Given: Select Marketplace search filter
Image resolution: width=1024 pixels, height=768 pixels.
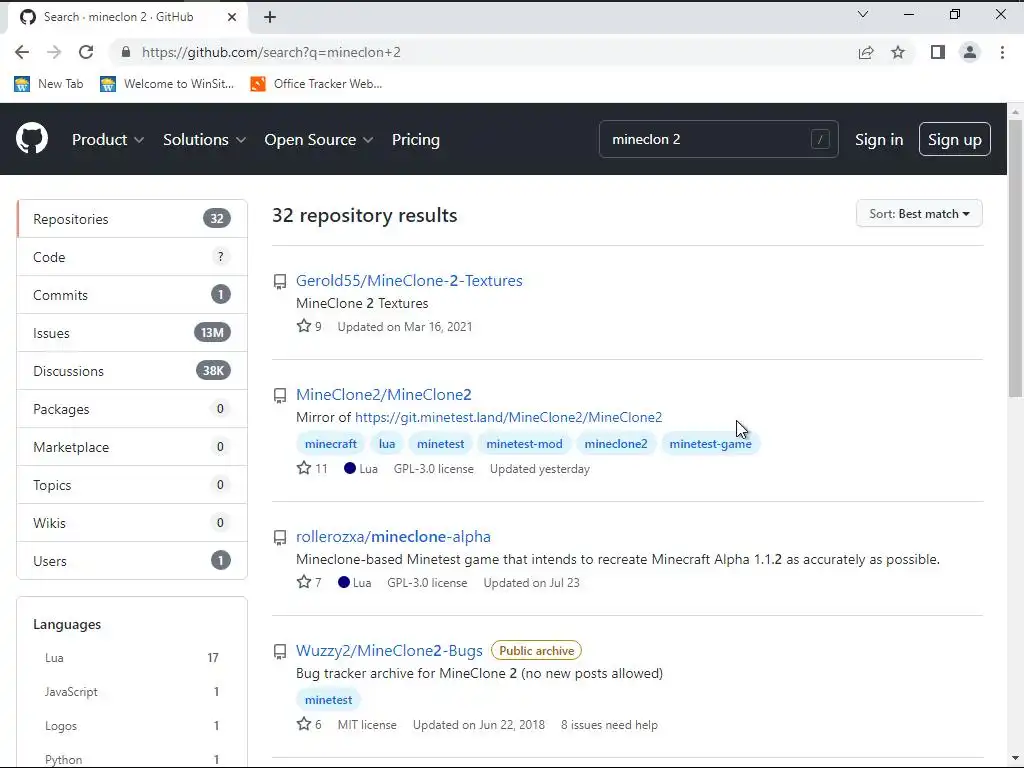Looking at the screenshot, I should pos(132,447).
